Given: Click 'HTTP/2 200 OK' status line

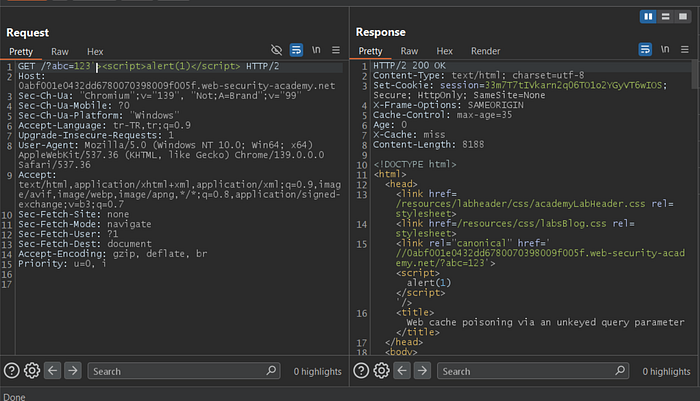Looking at the screenshot, I should 409,66.
